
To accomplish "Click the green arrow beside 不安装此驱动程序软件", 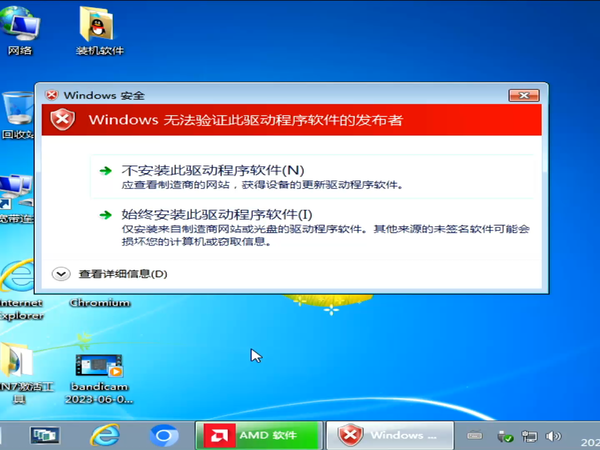I will coord(106,170).
